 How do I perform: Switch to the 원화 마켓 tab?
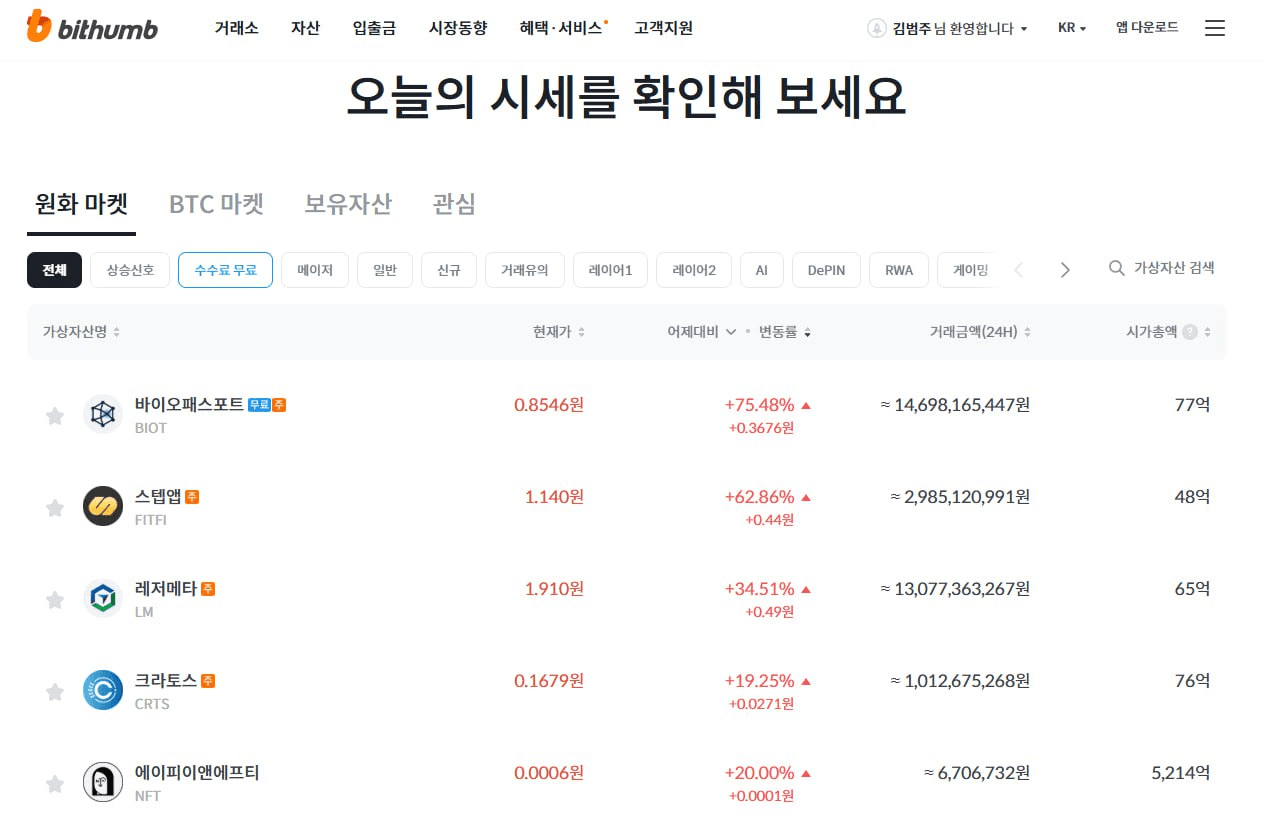click(81, 204)
